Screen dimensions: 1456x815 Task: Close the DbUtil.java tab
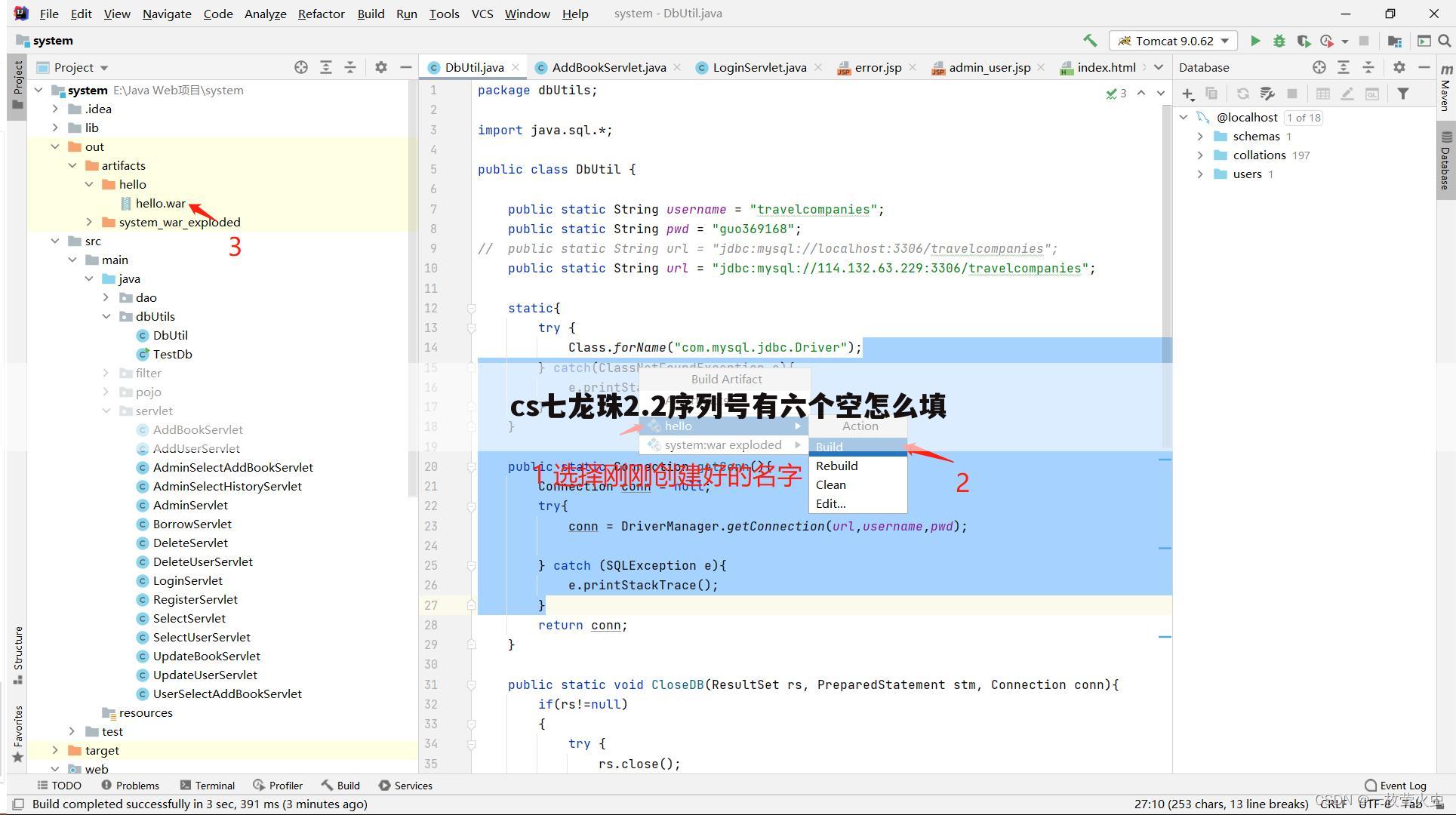pos(516,67)
